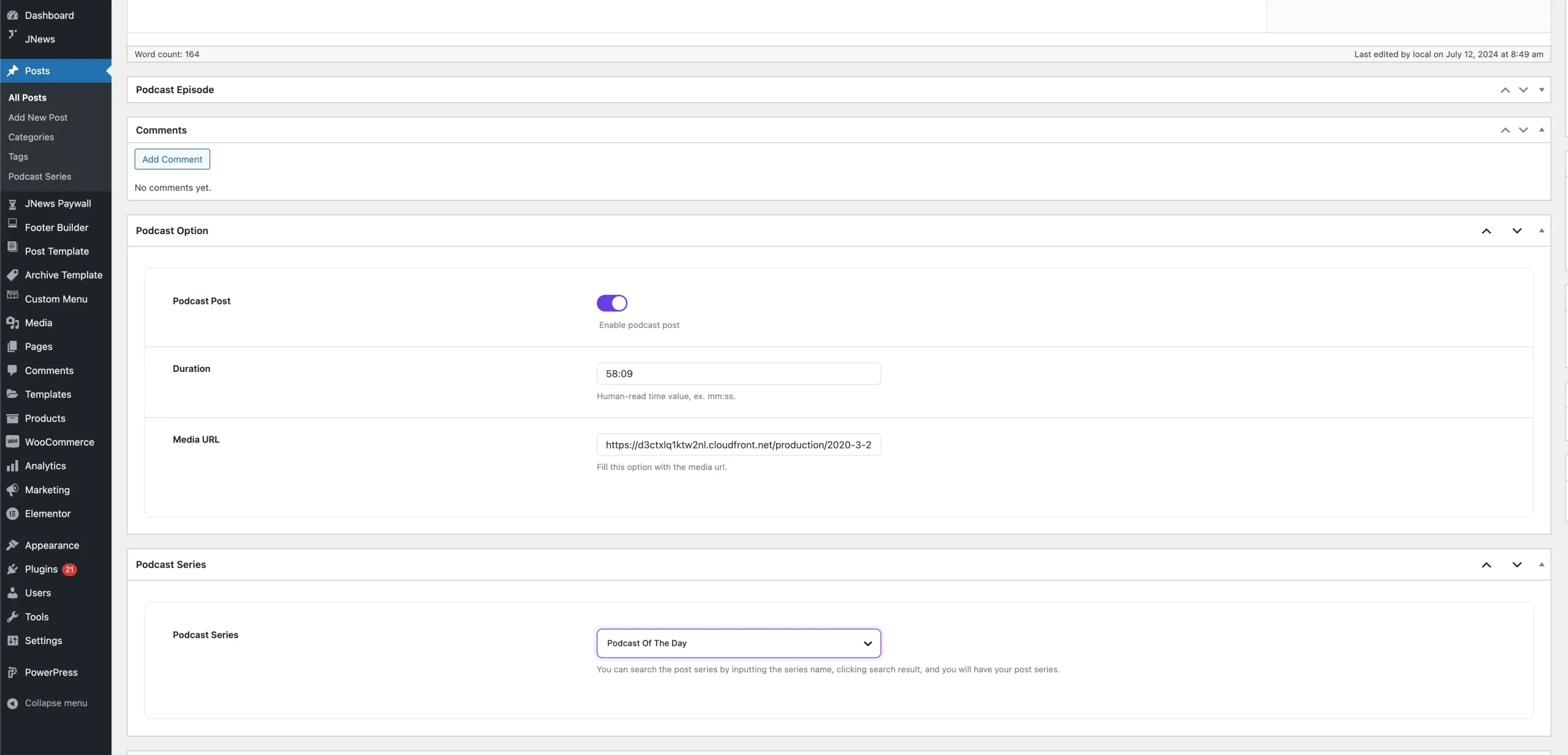This screenshot has height=755, width=1568.
Task: Disable the Podcast Post toggle
Action: click(x=611, y=303)
